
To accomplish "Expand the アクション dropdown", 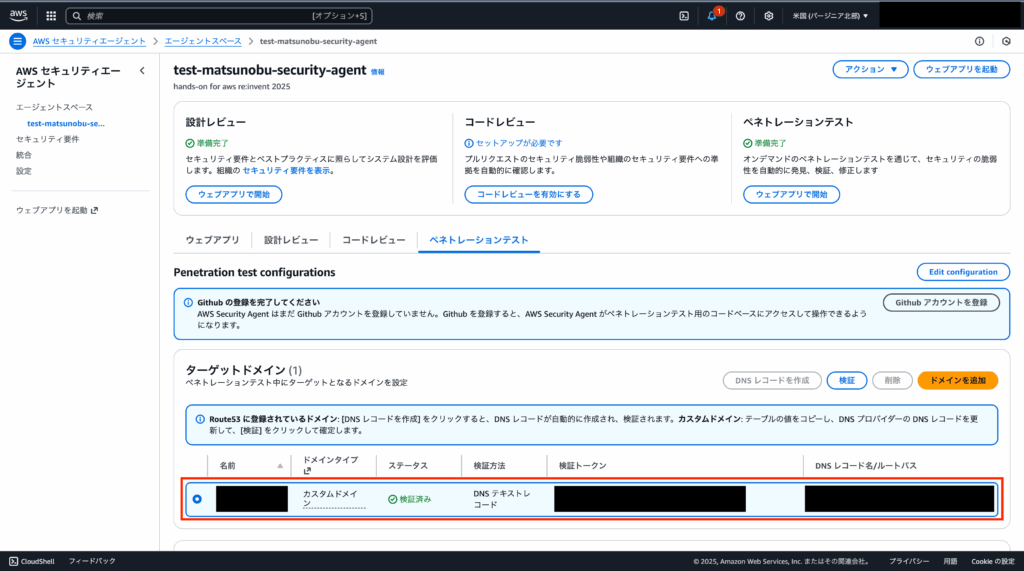I will [x=870, y=69].
